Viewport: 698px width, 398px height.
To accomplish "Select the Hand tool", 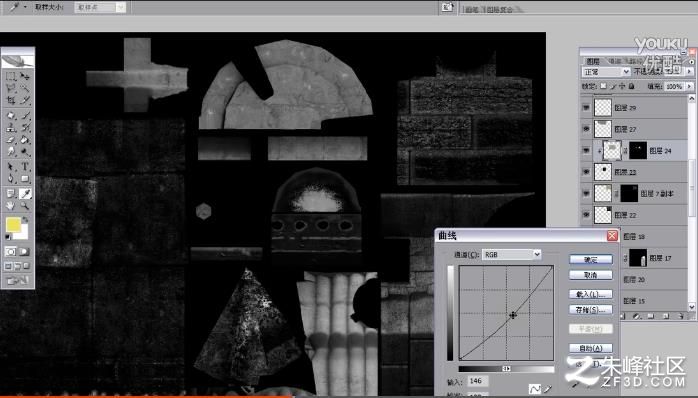I will point(11,206).
